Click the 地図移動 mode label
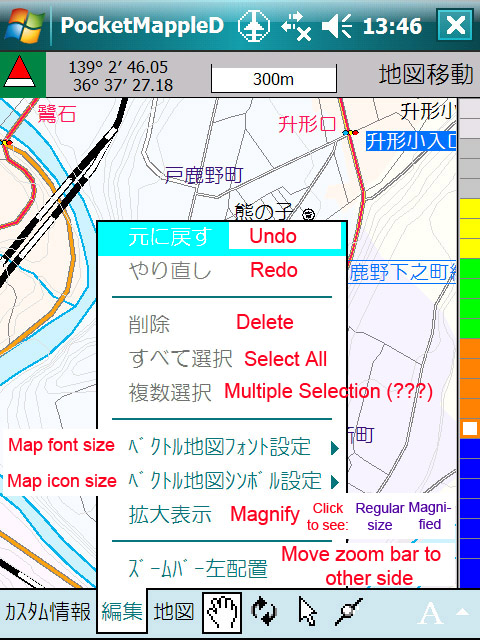Screen dimensions: 480x640 426,75
